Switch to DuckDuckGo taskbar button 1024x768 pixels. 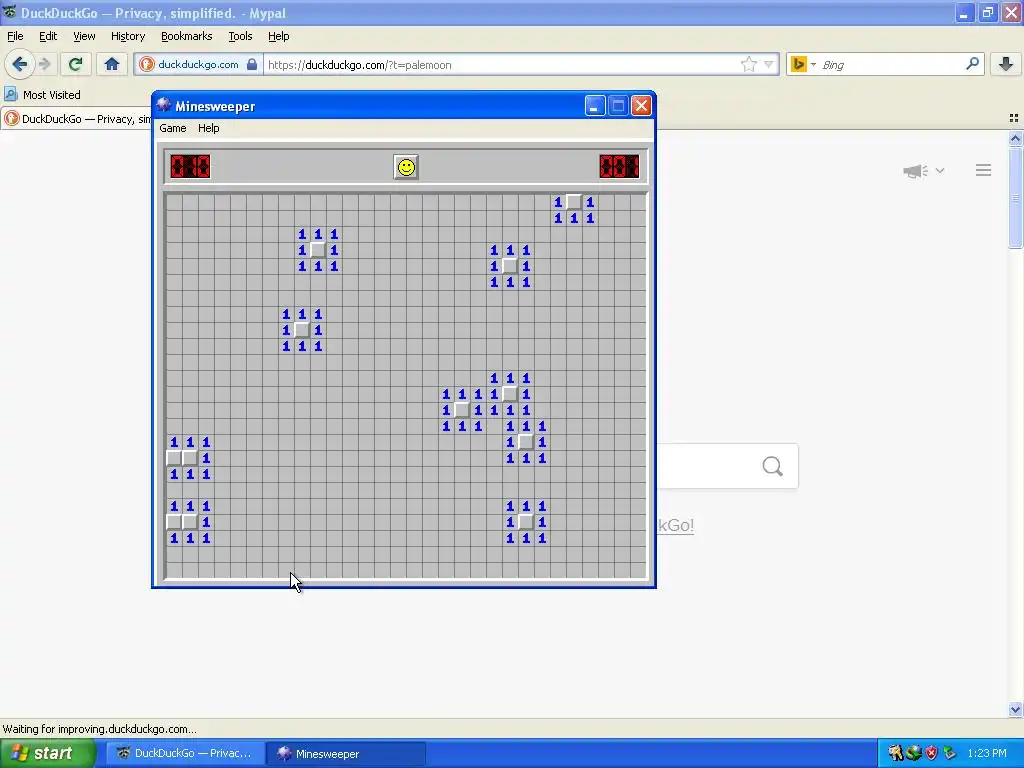point(185,754)
